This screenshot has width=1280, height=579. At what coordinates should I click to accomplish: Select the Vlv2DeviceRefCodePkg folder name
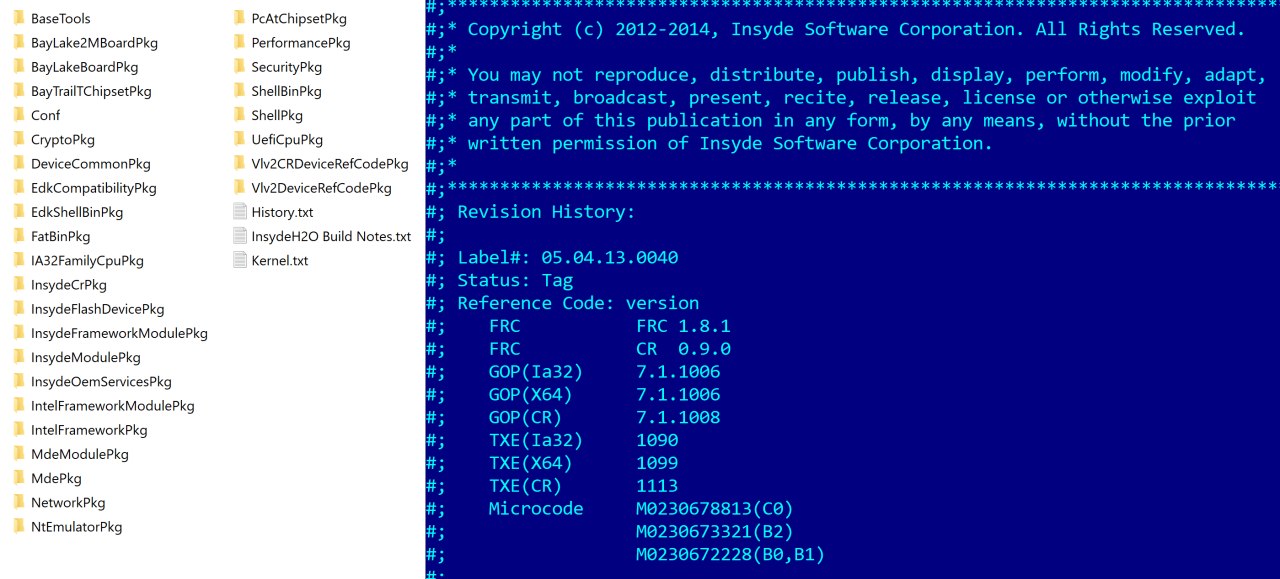click(322, 187)
